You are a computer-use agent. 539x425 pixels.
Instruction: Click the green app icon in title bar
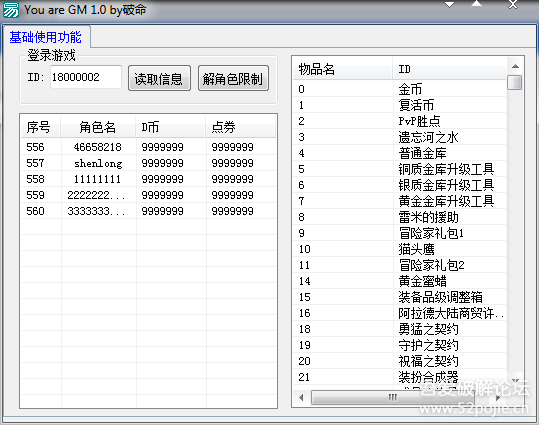coord(10,10)
